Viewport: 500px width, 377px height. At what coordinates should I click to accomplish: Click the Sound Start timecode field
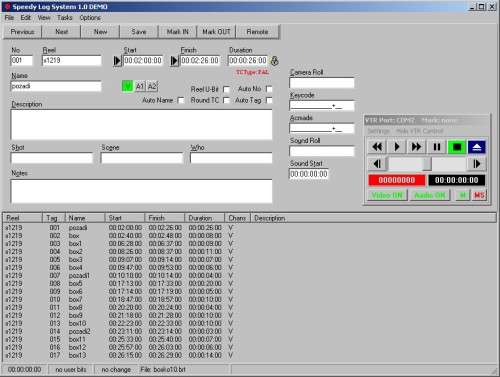(x=309, y=174)
